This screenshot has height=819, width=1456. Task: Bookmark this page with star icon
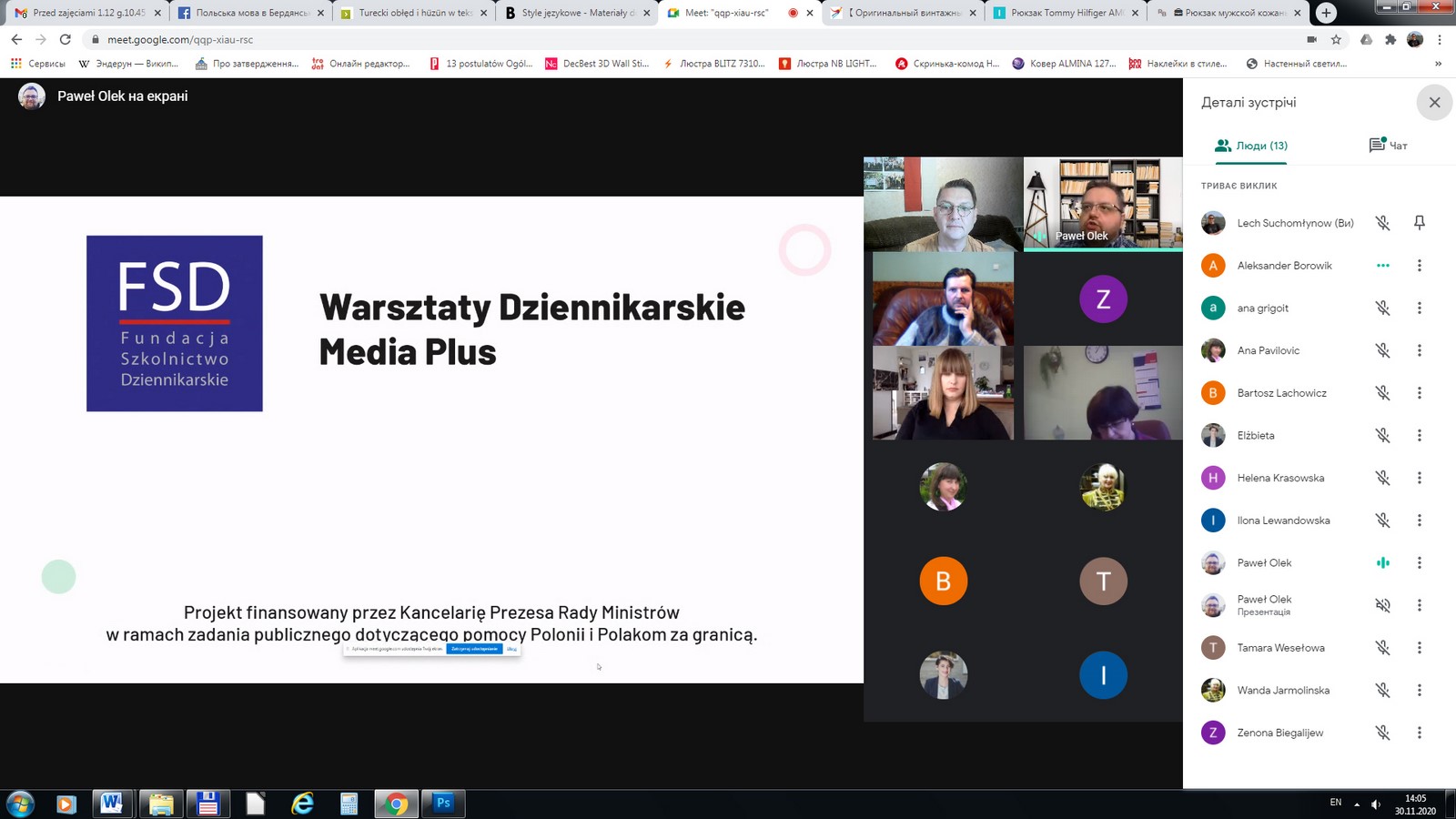[x=1336, y=39]
